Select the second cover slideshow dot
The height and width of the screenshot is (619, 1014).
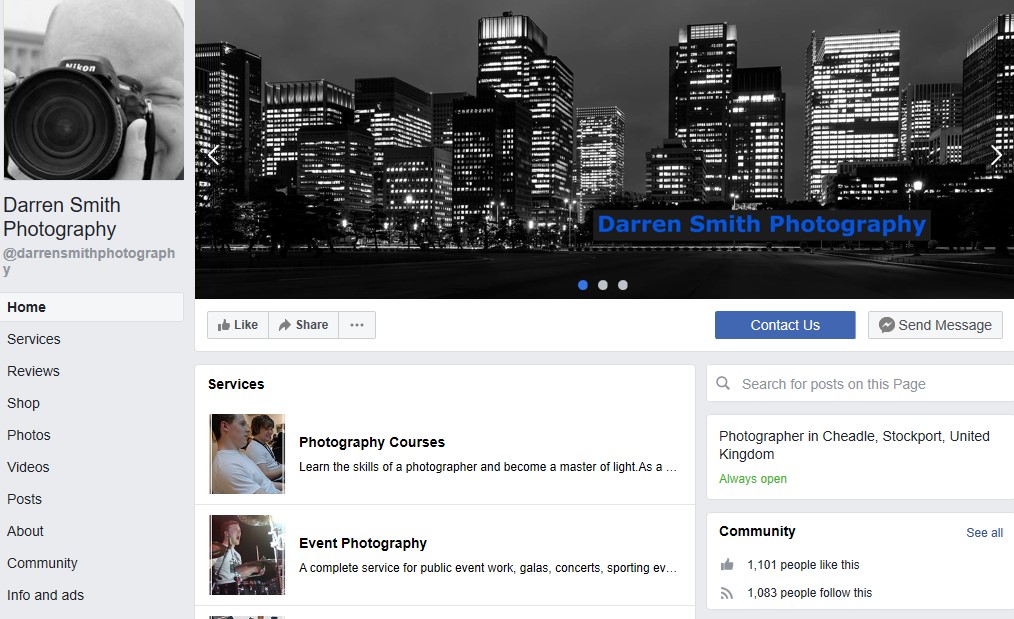(x=603, y=285)
